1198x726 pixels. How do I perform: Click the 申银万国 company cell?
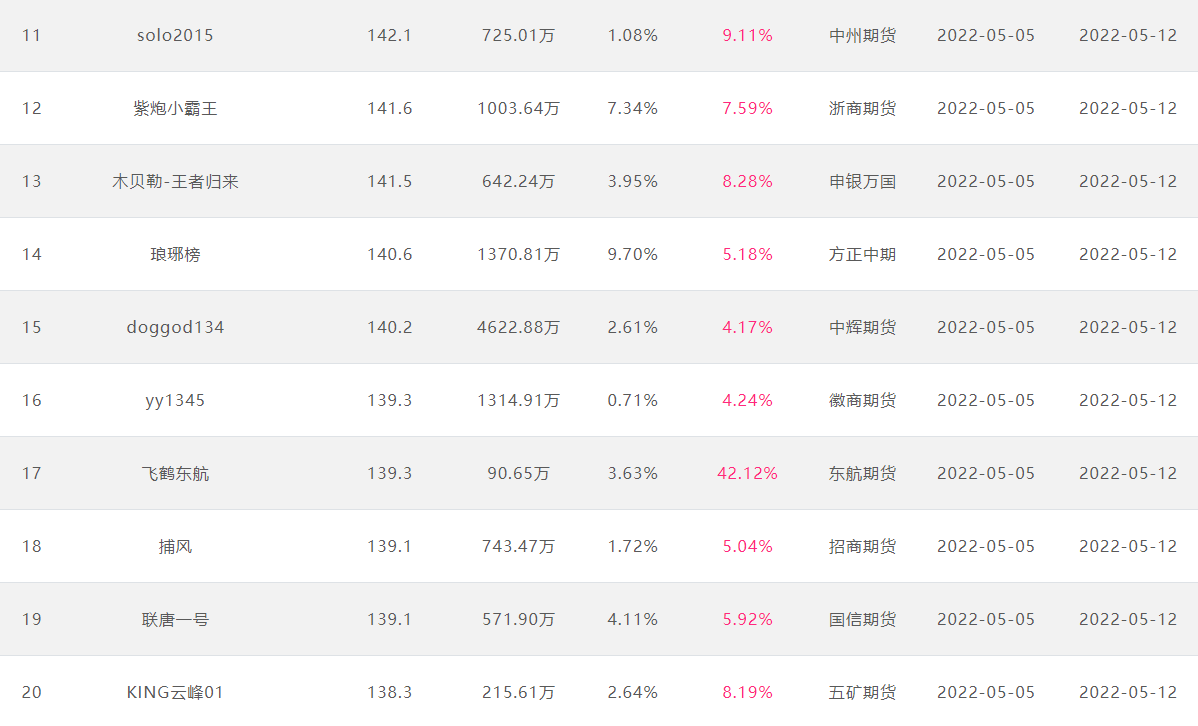pyautogui.click(x=863, y=181)
